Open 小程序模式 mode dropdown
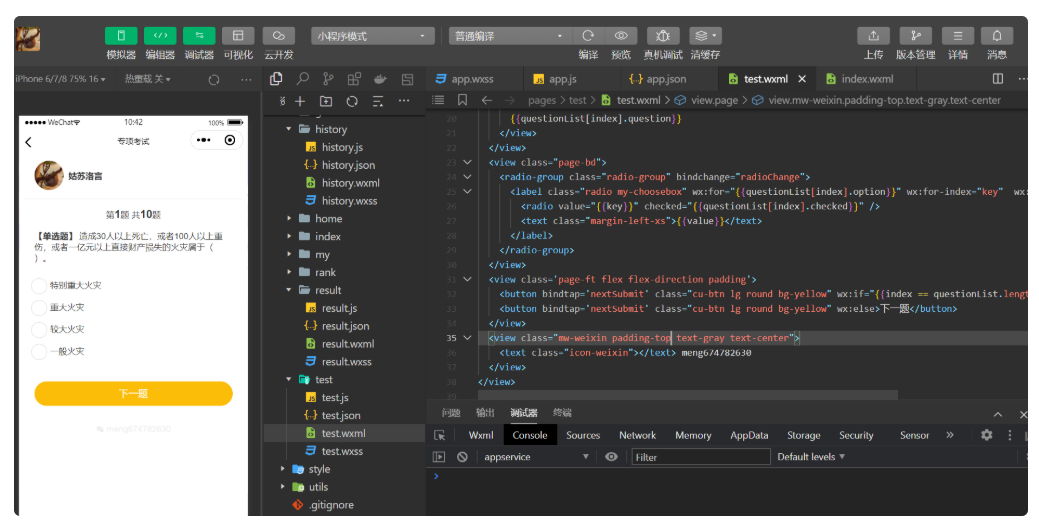The height and width of the screenshot is (524, 1039). [x=372, y=36]
